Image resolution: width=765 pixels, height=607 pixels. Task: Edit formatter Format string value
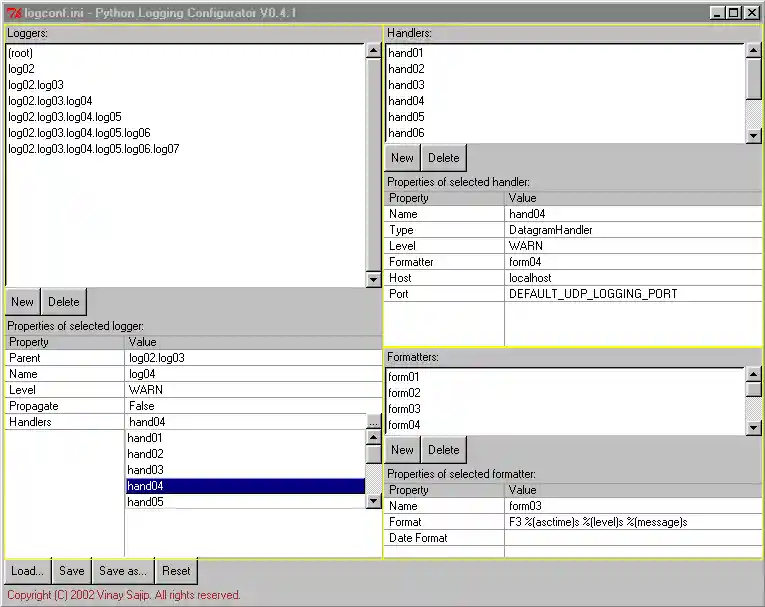click(x=633, y=522)
